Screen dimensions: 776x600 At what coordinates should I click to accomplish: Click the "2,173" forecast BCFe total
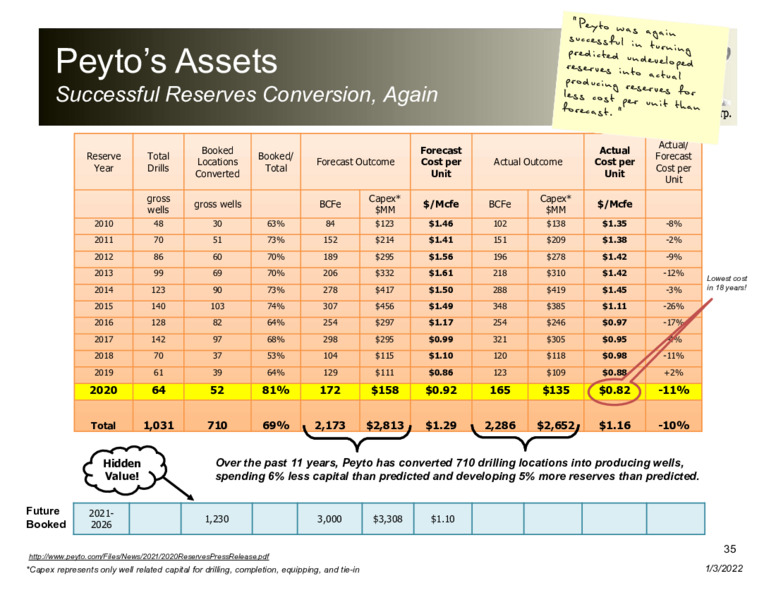330,425
